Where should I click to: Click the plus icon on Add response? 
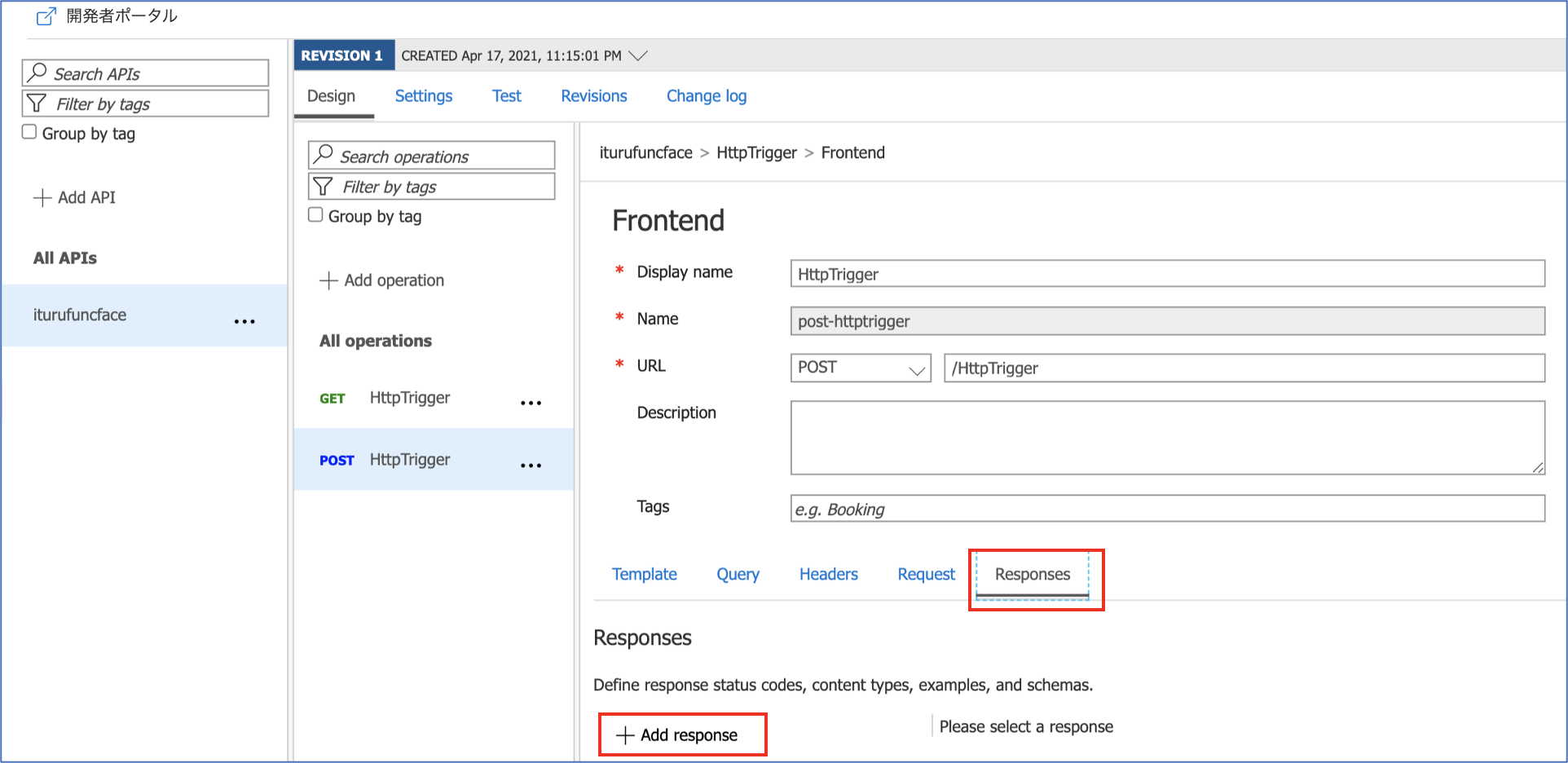click(625, 735)
